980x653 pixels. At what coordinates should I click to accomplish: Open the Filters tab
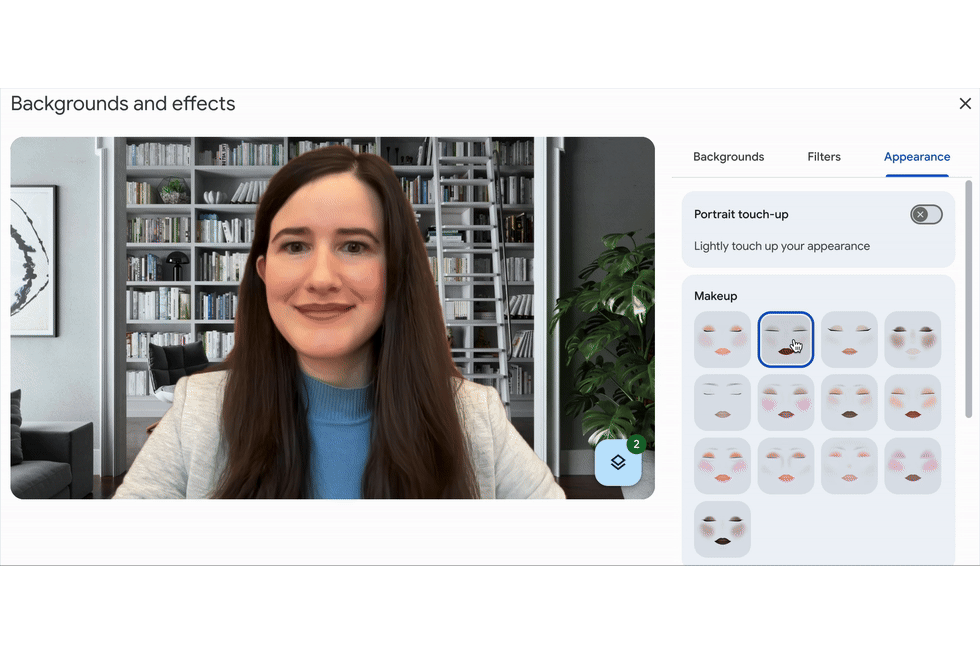tap(824, 157)
